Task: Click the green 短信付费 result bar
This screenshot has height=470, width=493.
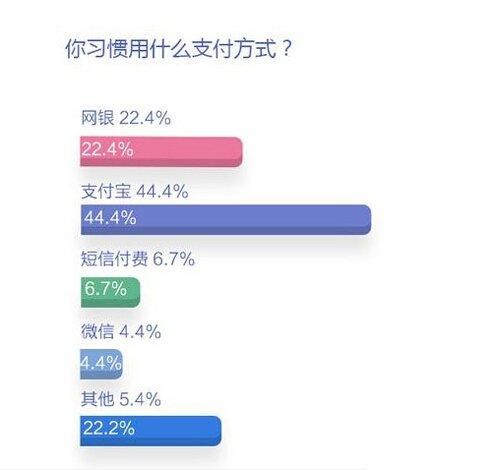Action: [110, 292]
